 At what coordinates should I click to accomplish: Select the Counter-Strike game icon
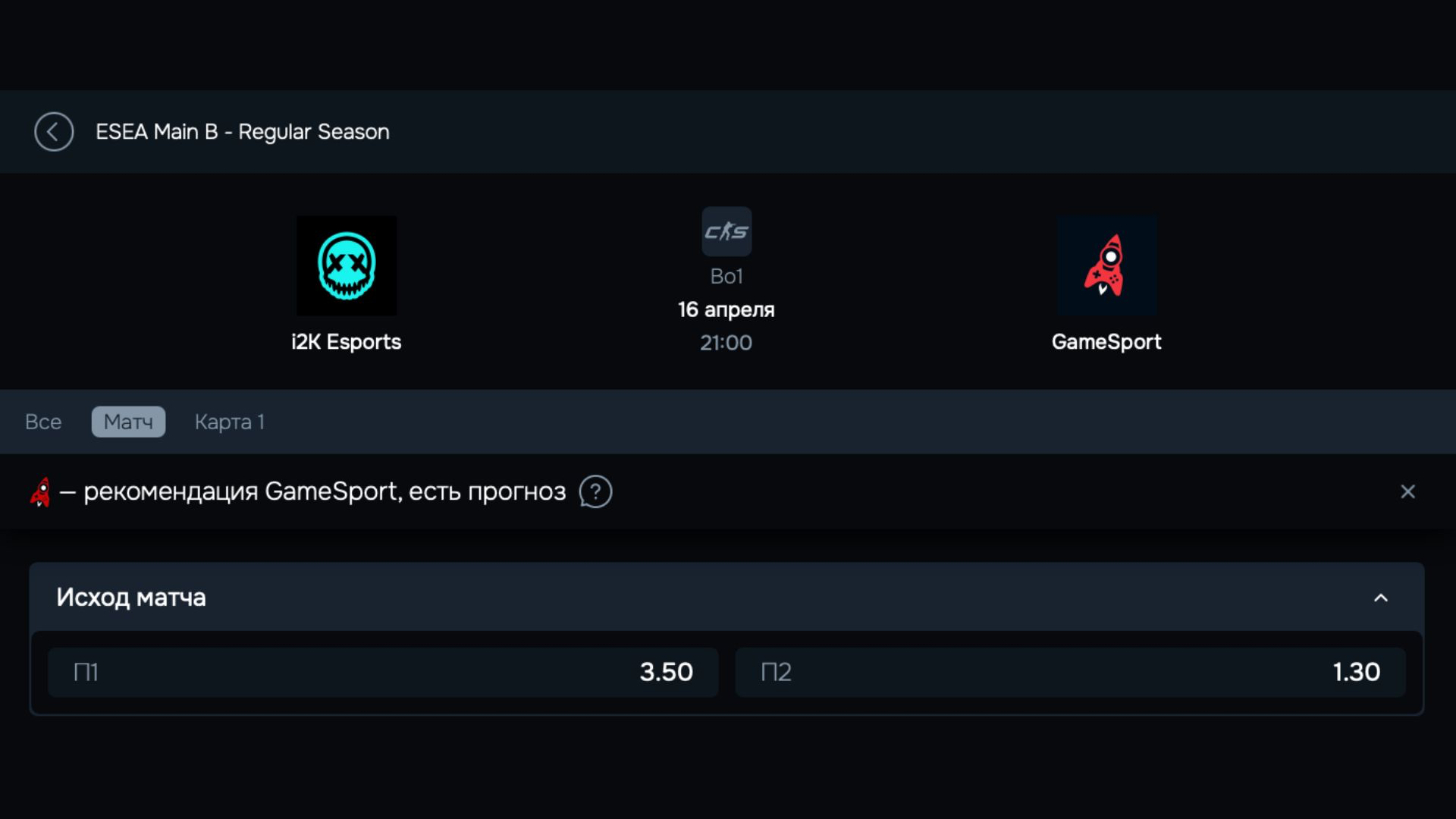726,232
